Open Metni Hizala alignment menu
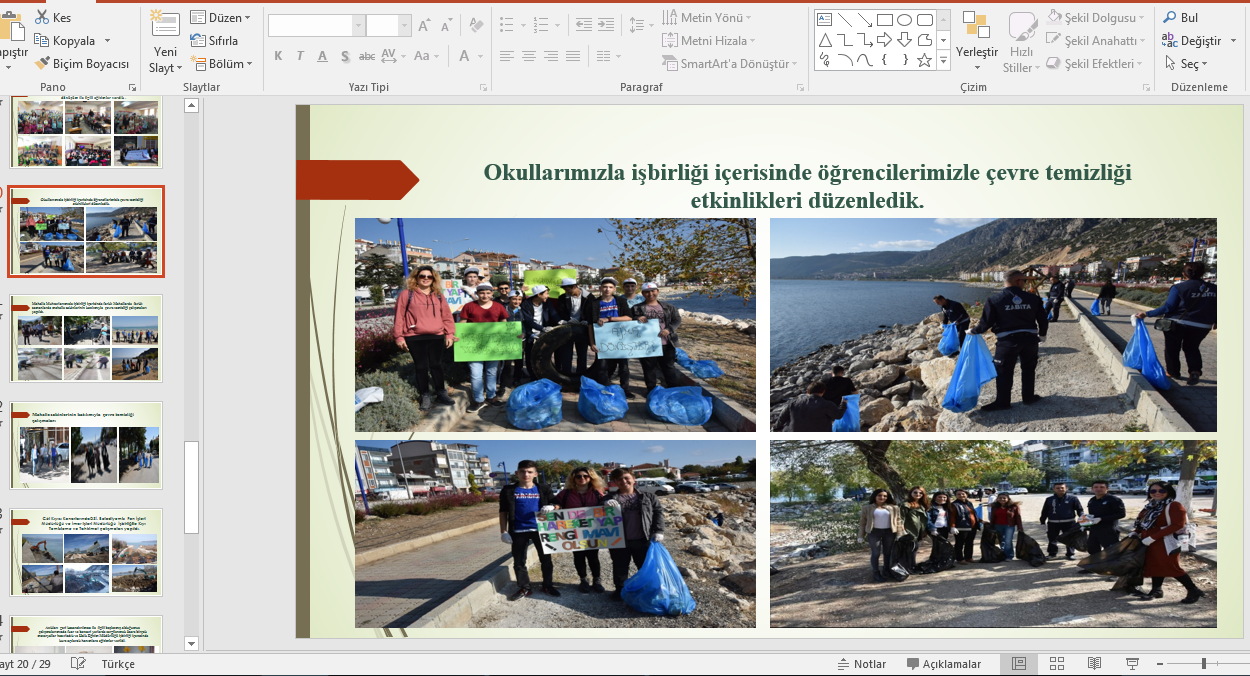This screenshot has width=1250, height=676. 710,40
